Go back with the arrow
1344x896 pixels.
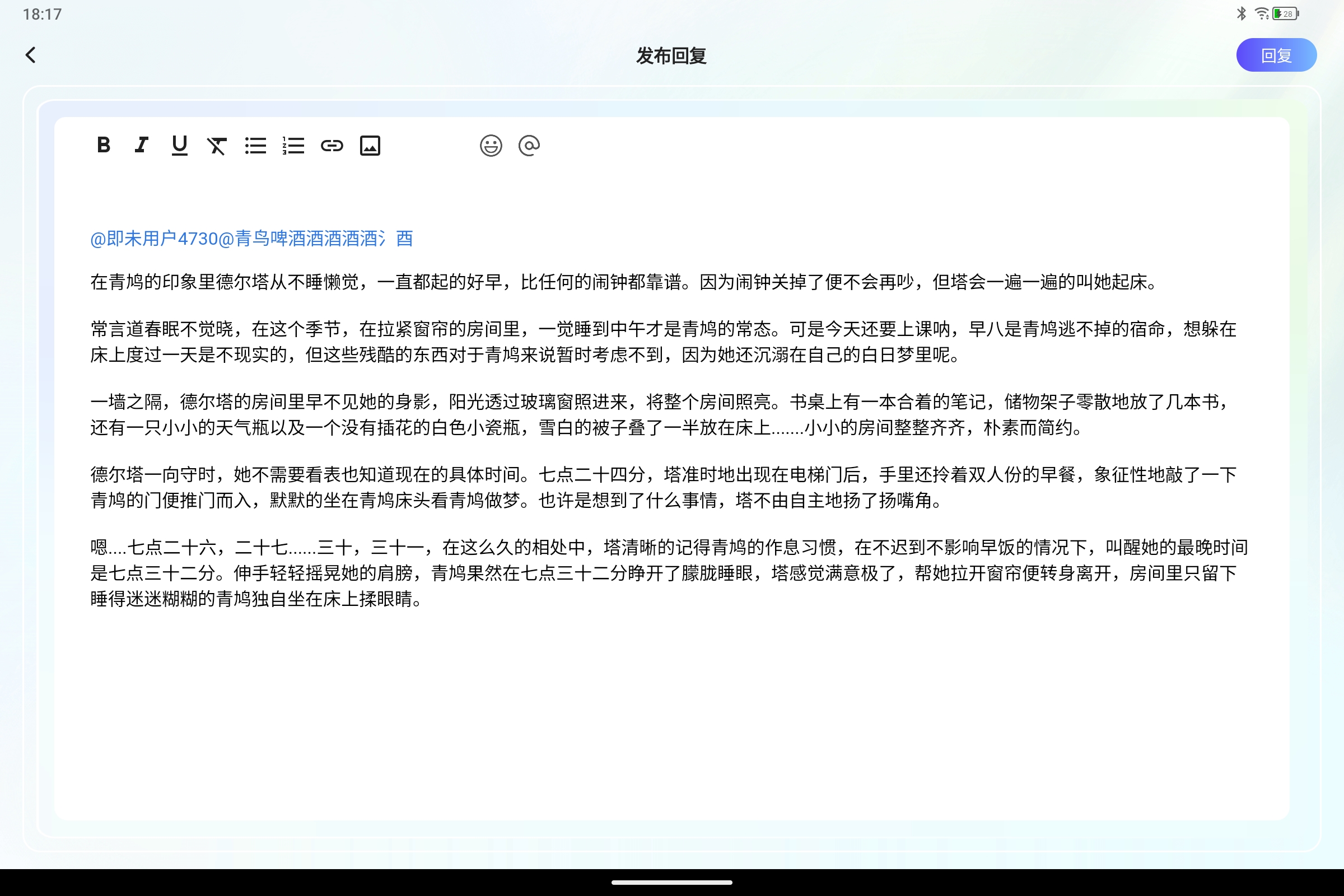coord(31,55)
